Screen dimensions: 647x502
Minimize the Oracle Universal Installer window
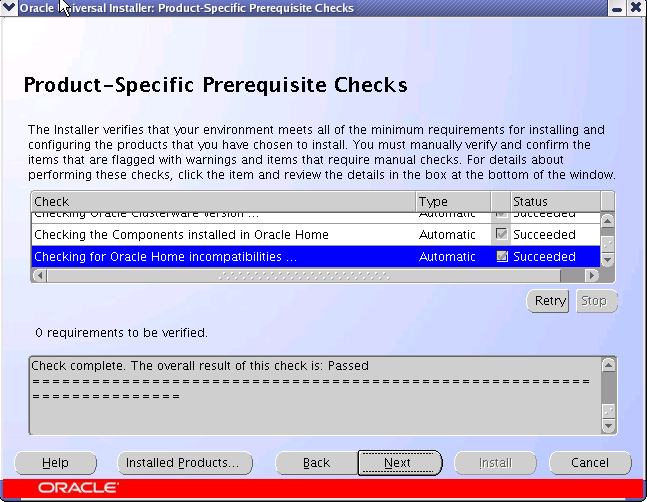617,8
